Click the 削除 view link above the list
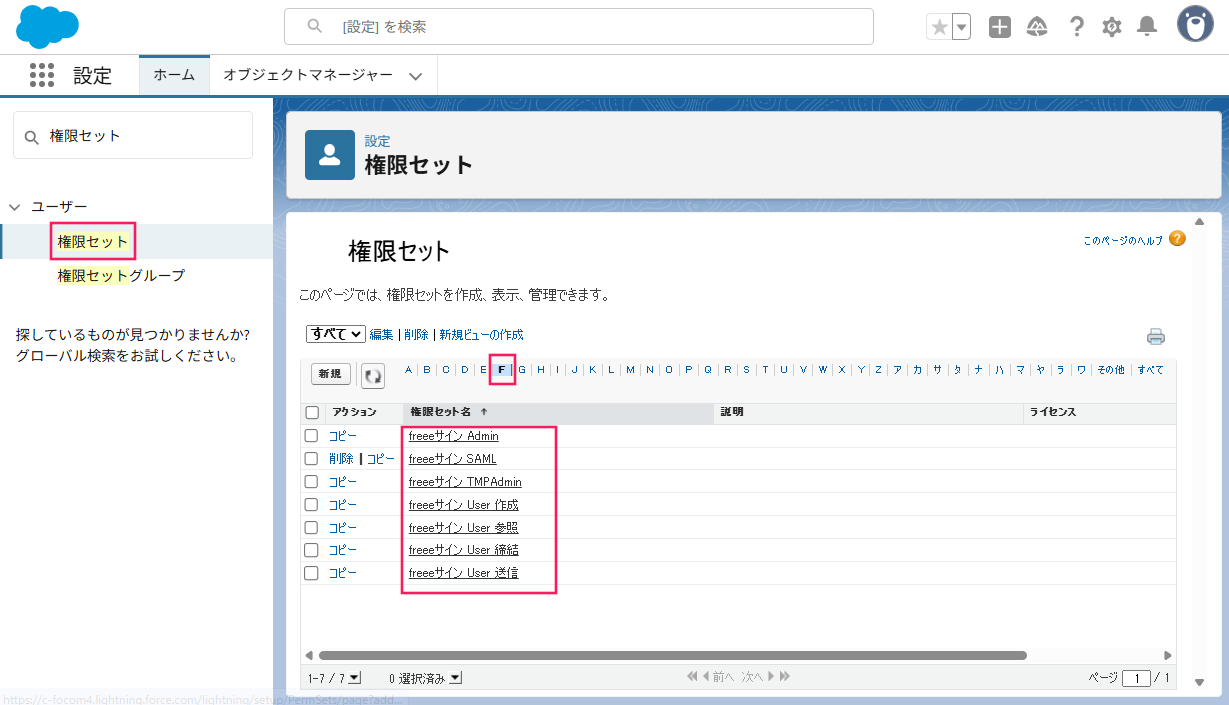The width and height of the screenshot is (1229, 705). 417,335
